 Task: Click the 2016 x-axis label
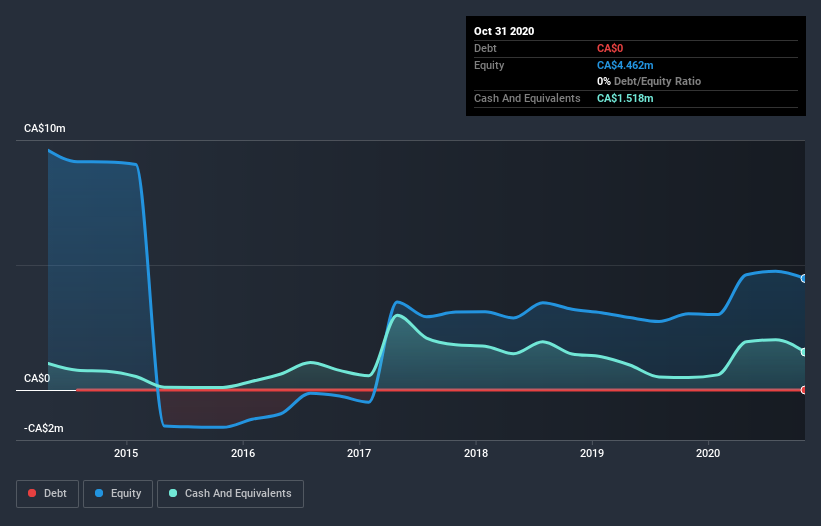click(x=243, y=453)
